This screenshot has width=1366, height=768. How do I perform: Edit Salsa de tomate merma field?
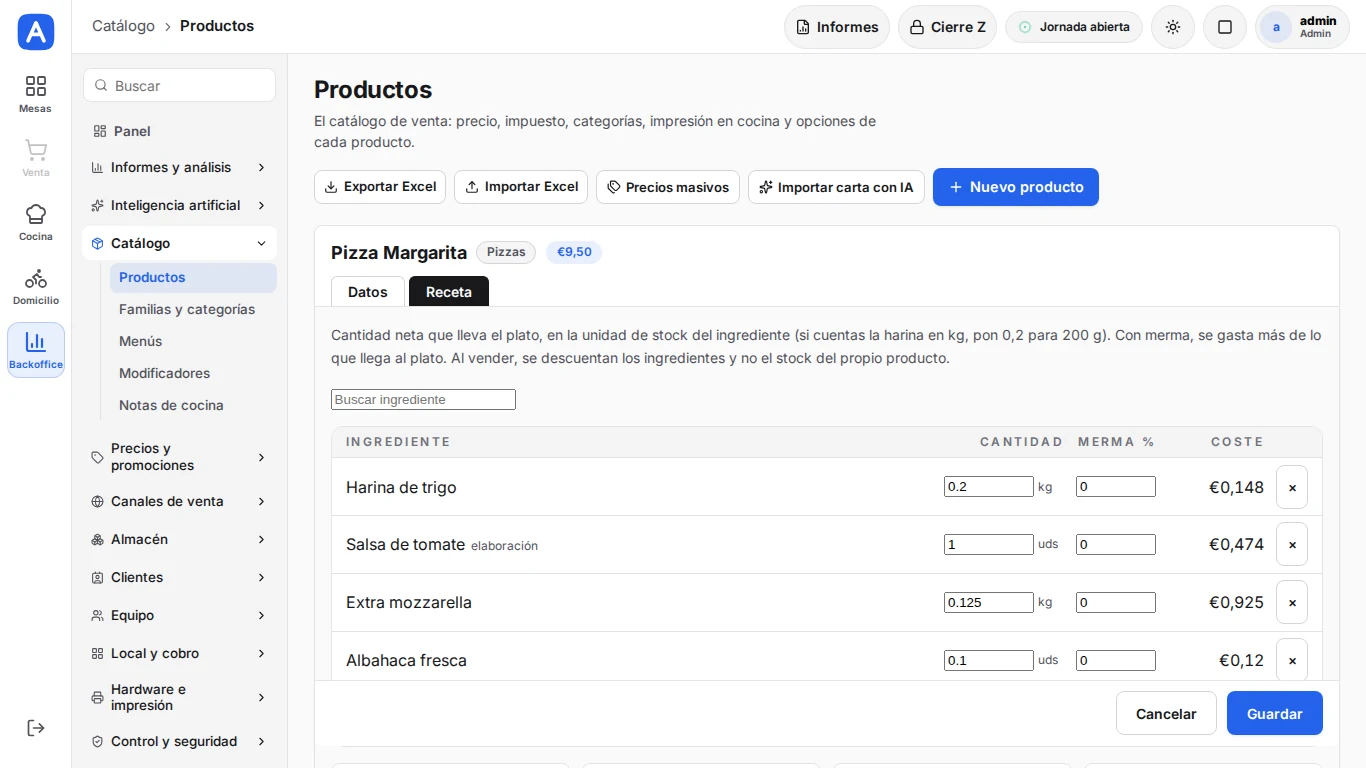[x=1116, y=545]
